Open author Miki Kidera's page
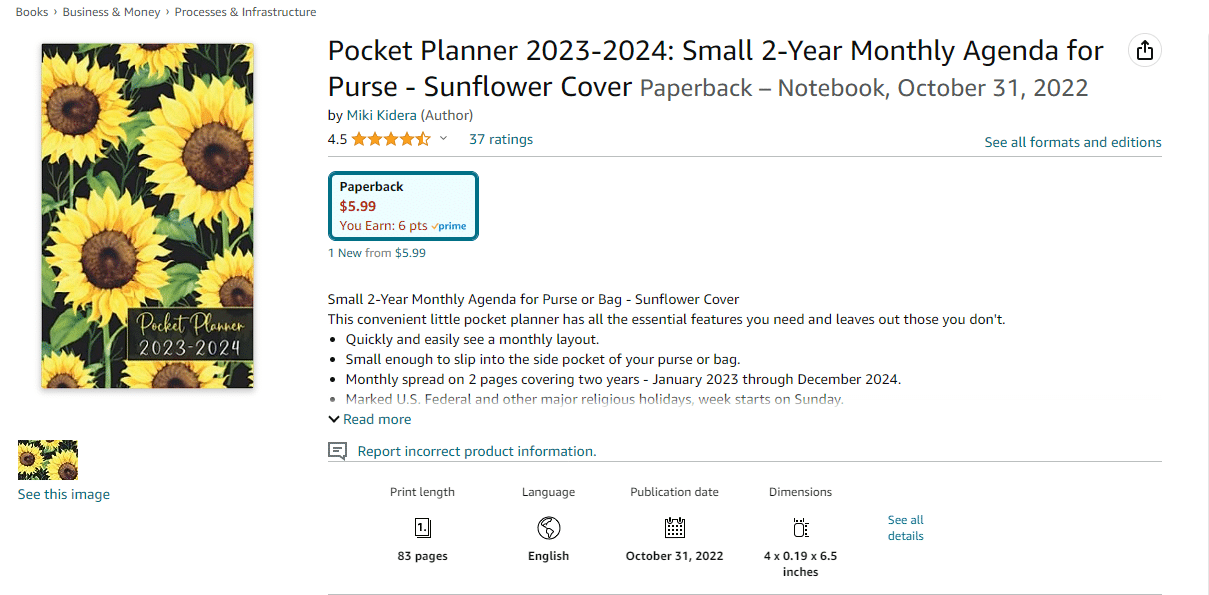The image size is (1209, 595). point(381,115)
